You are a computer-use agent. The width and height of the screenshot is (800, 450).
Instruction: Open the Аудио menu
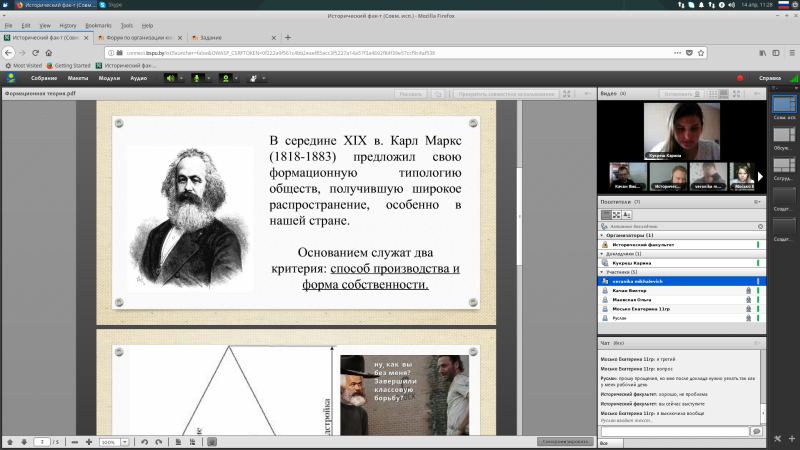[x=138, y=78]
